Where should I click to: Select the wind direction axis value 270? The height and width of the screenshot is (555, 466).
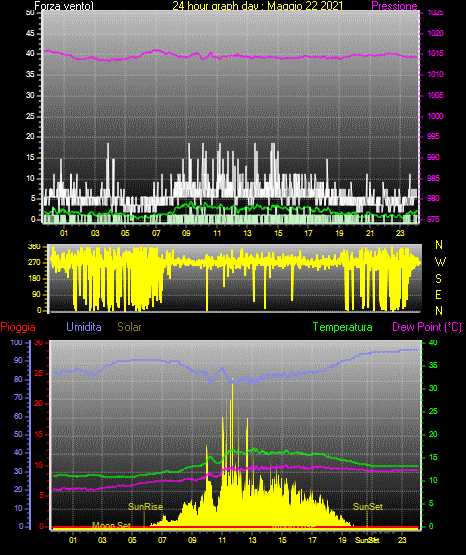pos(34,263)
